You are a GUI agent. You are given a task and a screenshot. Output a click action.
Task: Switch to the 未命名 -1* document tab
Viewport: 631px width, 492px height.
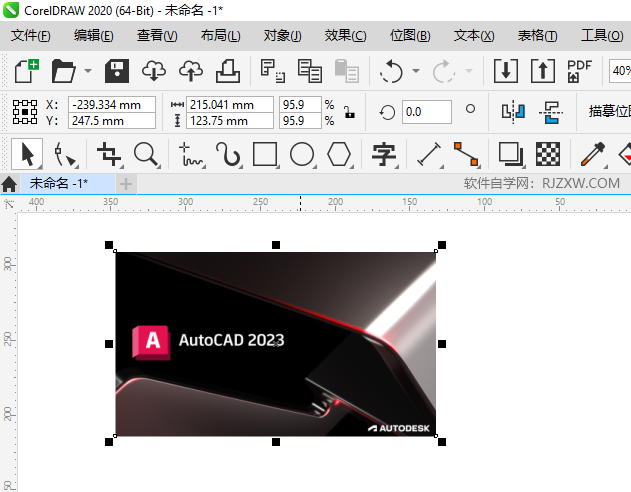tap(58, 183)
